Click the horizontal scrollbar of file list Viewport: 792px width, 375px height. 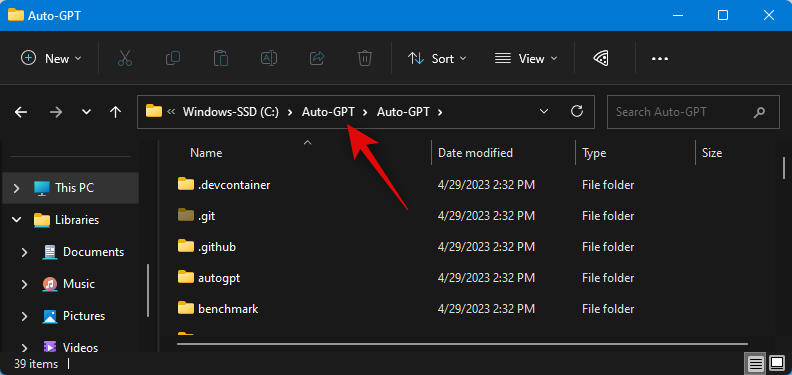point(462,343)
